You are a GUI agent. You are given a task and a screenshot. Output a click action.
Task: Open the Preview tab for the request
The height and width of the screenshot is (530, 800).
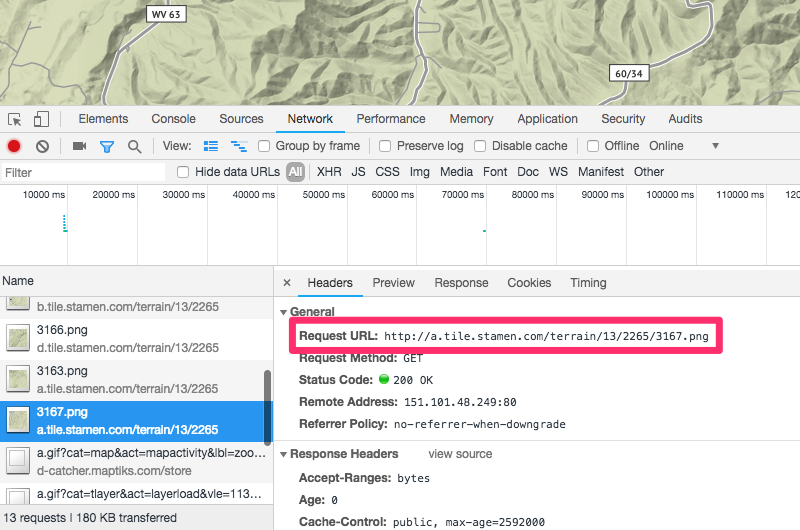coord(393,283)
